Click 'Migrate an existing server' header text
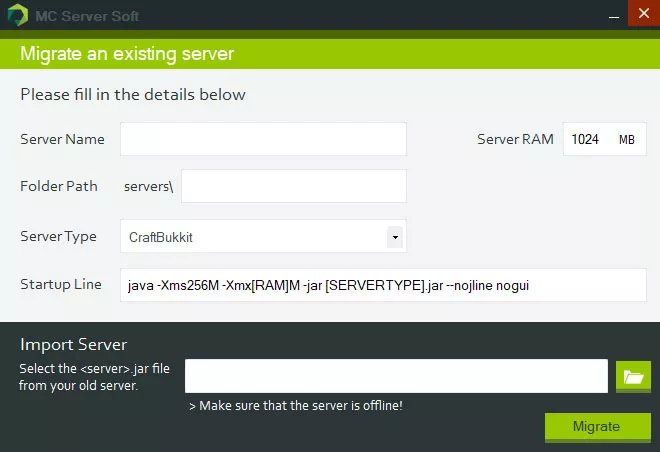660x452 pixels. point(127,54)
